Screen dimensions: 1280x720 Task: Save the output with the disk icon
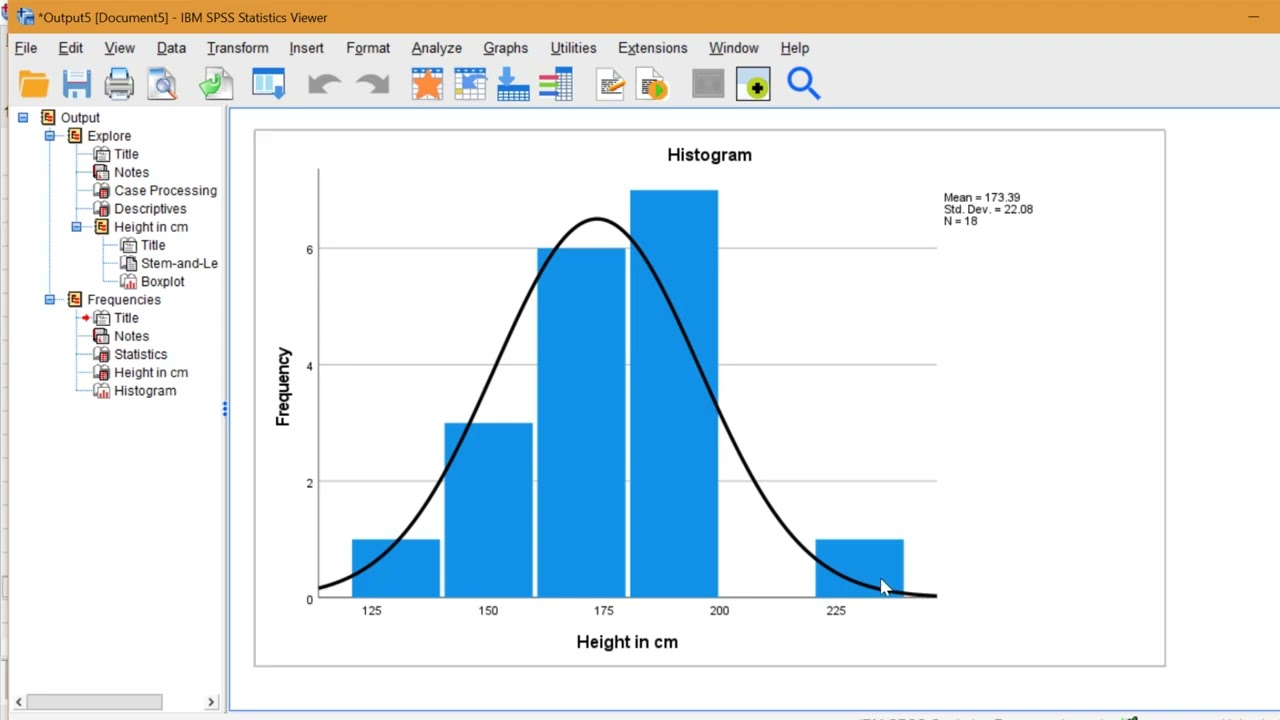(76, 85)
